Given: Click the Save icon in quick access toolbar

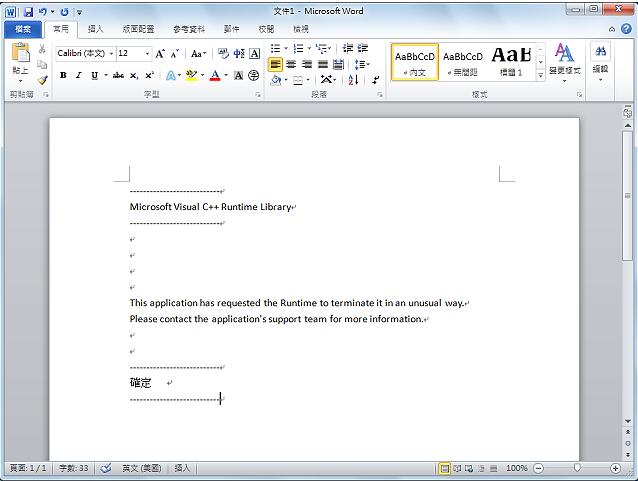Looking at the screenshot, I should point(28,12).
